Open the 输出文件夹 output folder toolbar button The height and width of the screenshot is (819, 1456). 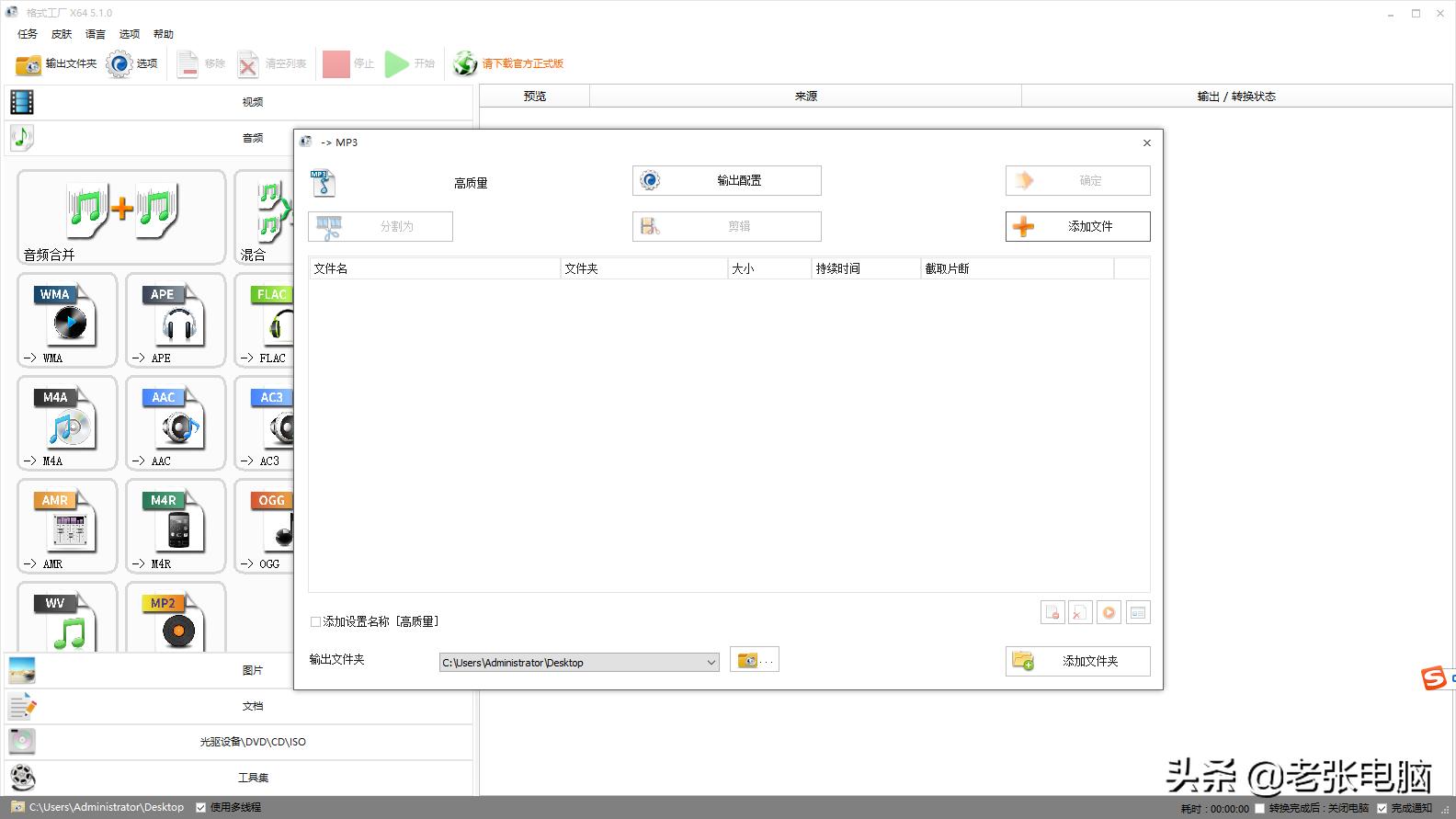point(56,63)
